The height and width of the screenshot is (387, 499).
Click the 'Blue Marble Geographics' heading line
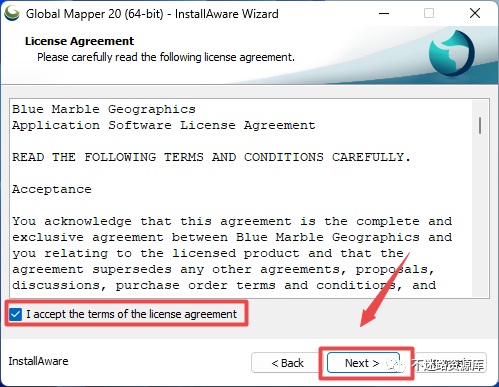coord(104,109)
